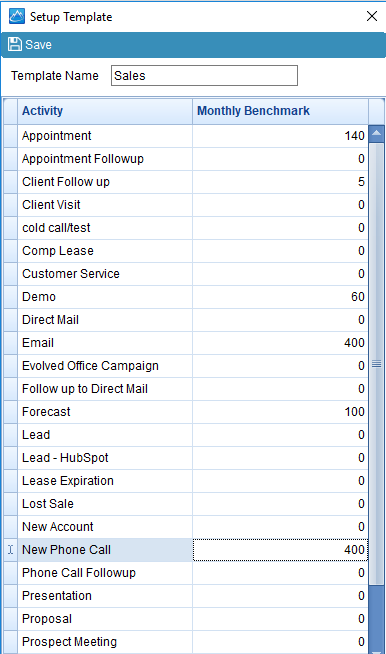386x654 pixels.
Task: Click the row header beside Appointment
Action: coord(10,136)
